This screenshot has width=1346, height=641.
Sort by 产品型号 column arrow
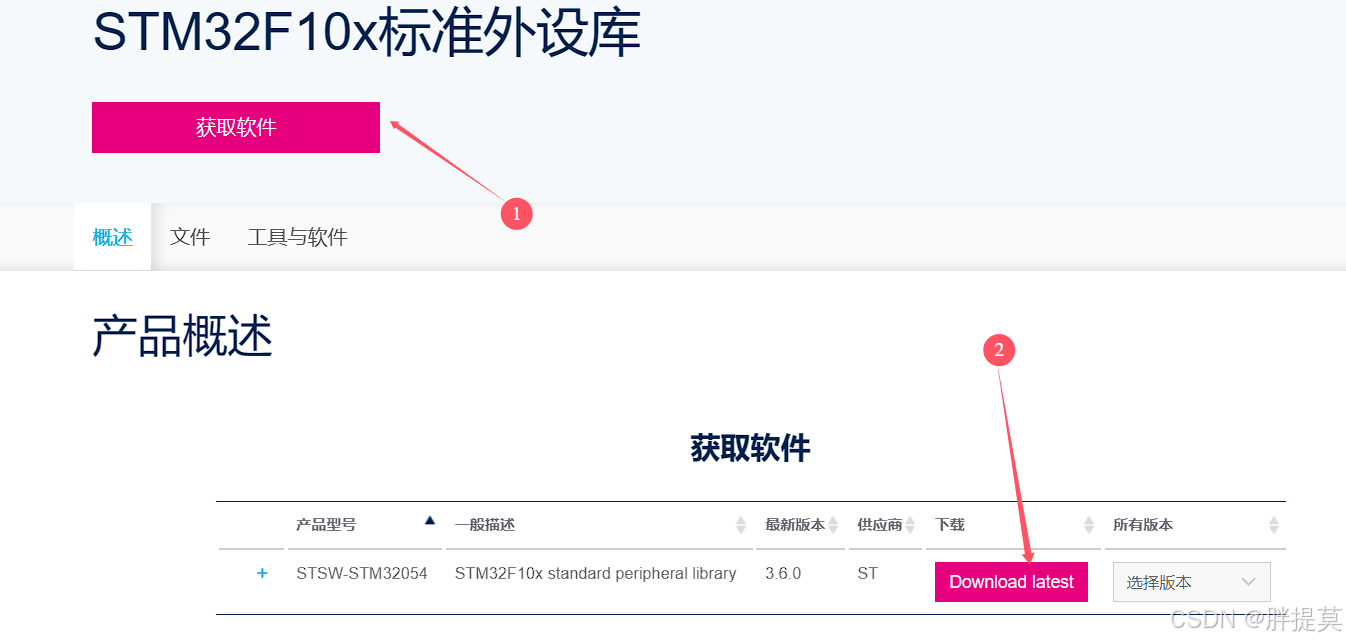(430, 520)
